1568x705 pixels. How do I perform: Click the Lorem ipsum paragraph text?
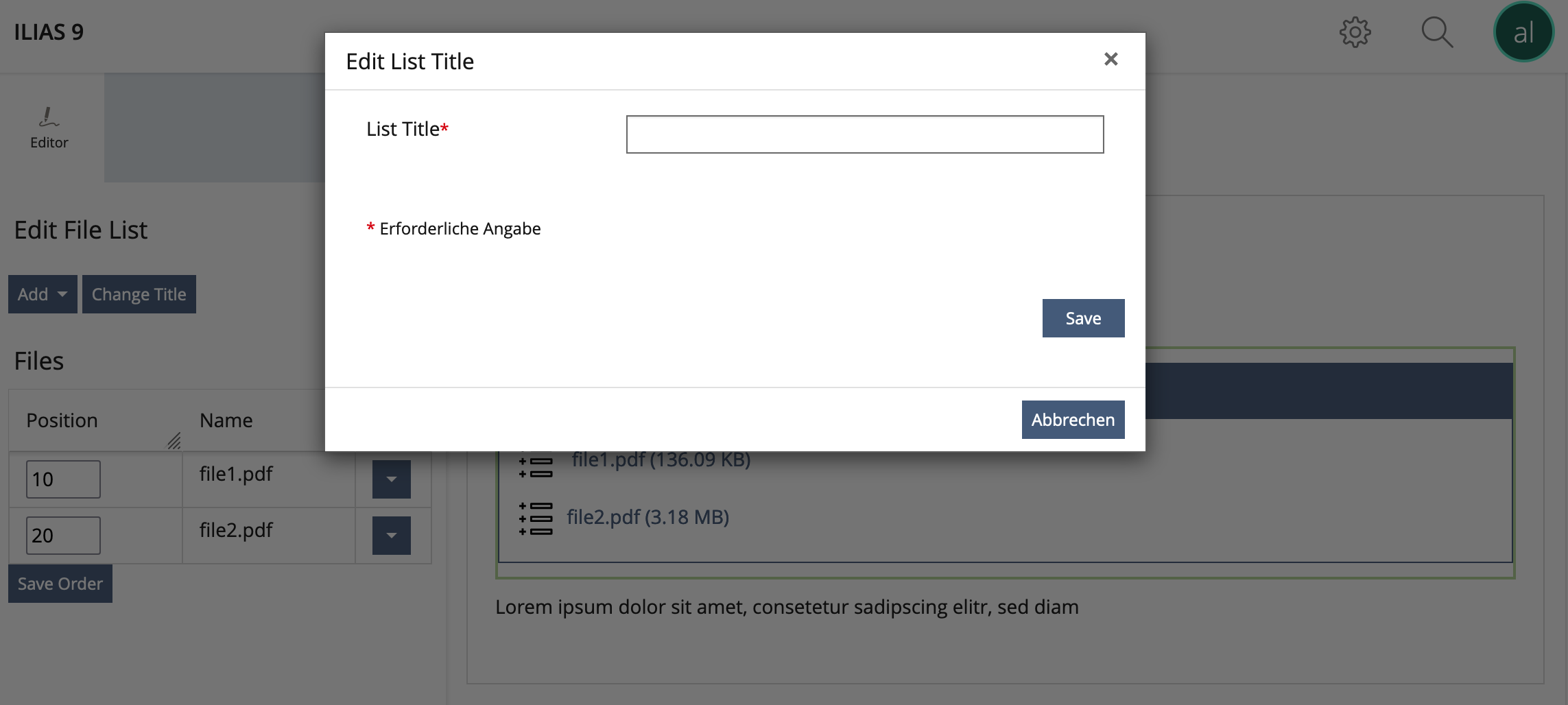coord(787,607)
